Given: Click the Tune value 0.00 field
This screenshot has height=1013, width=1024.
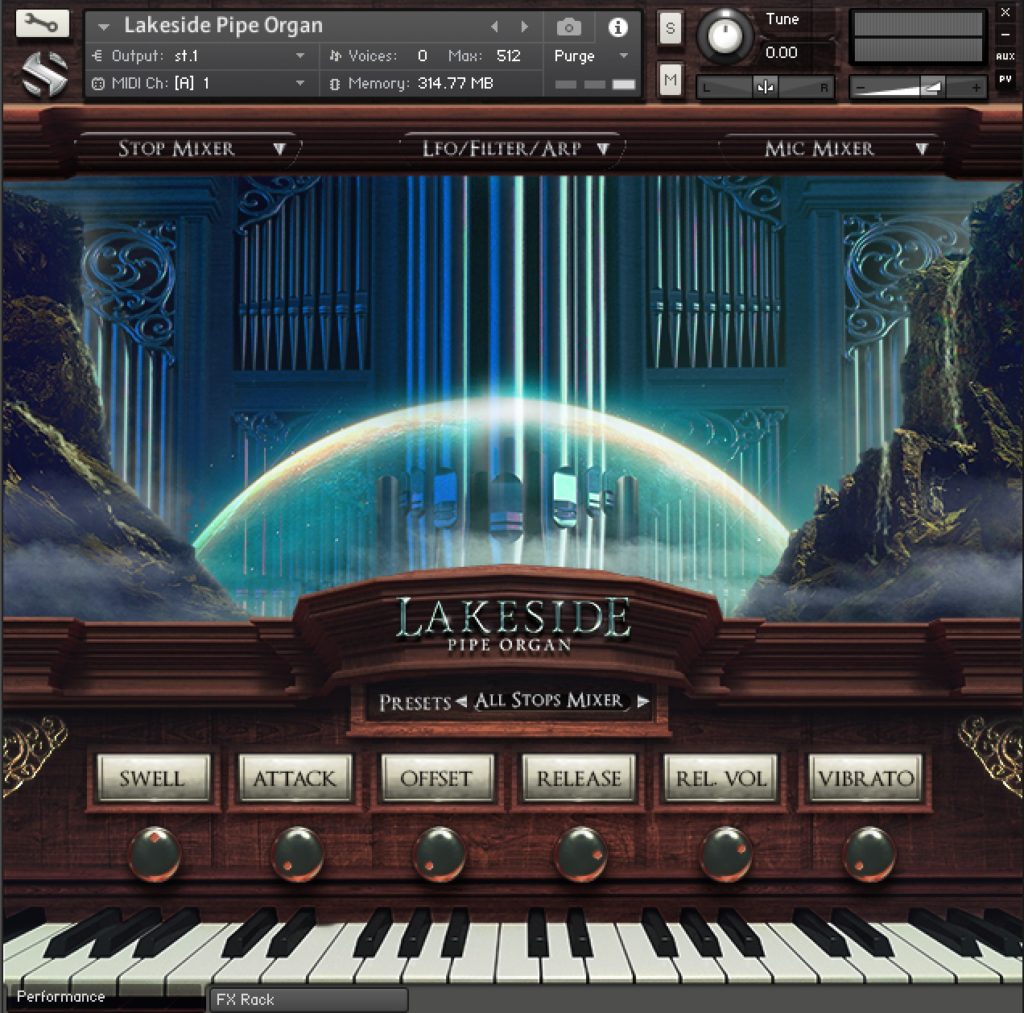Looking at the screenshot, I should click(x=782, y=52).
